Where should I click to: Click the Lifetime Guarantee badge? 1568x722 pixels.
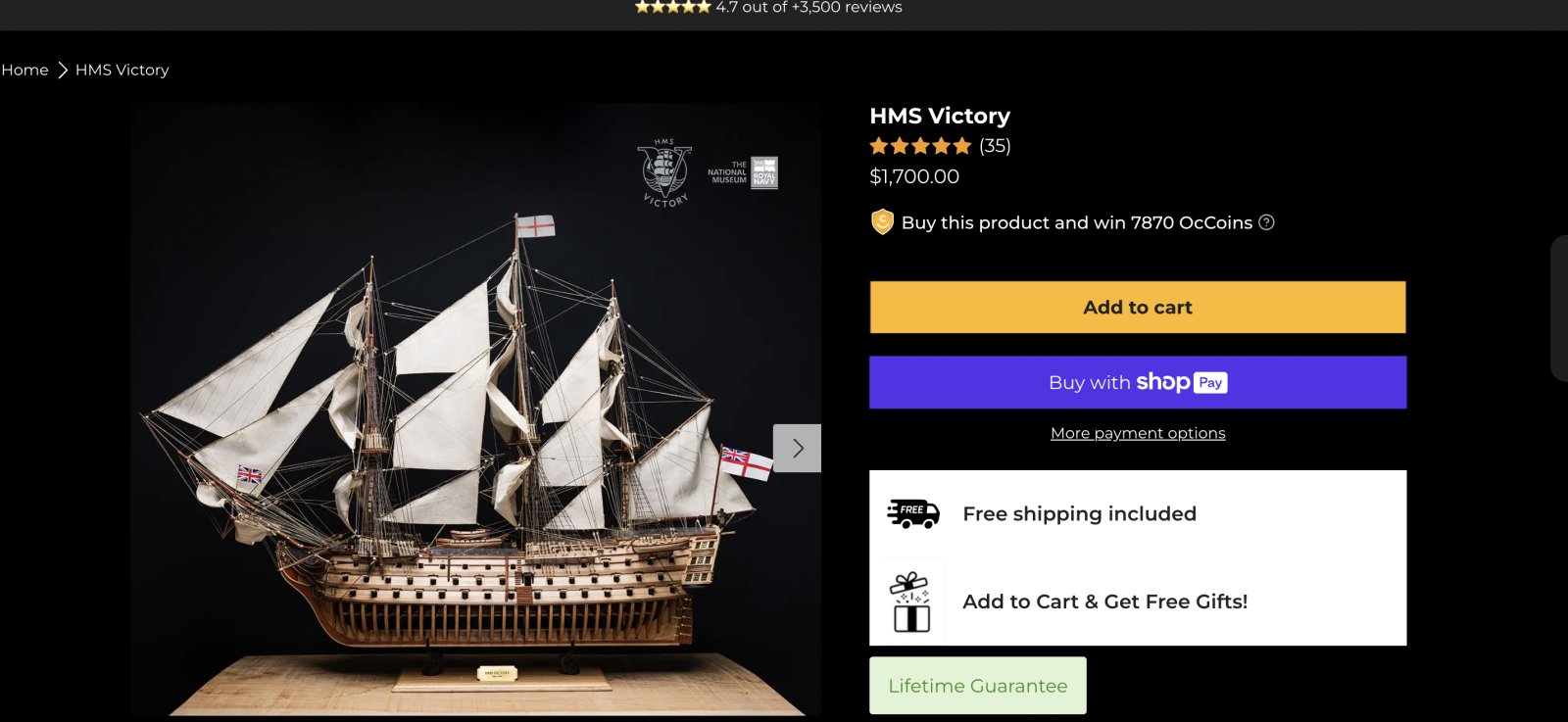(977, 686)
